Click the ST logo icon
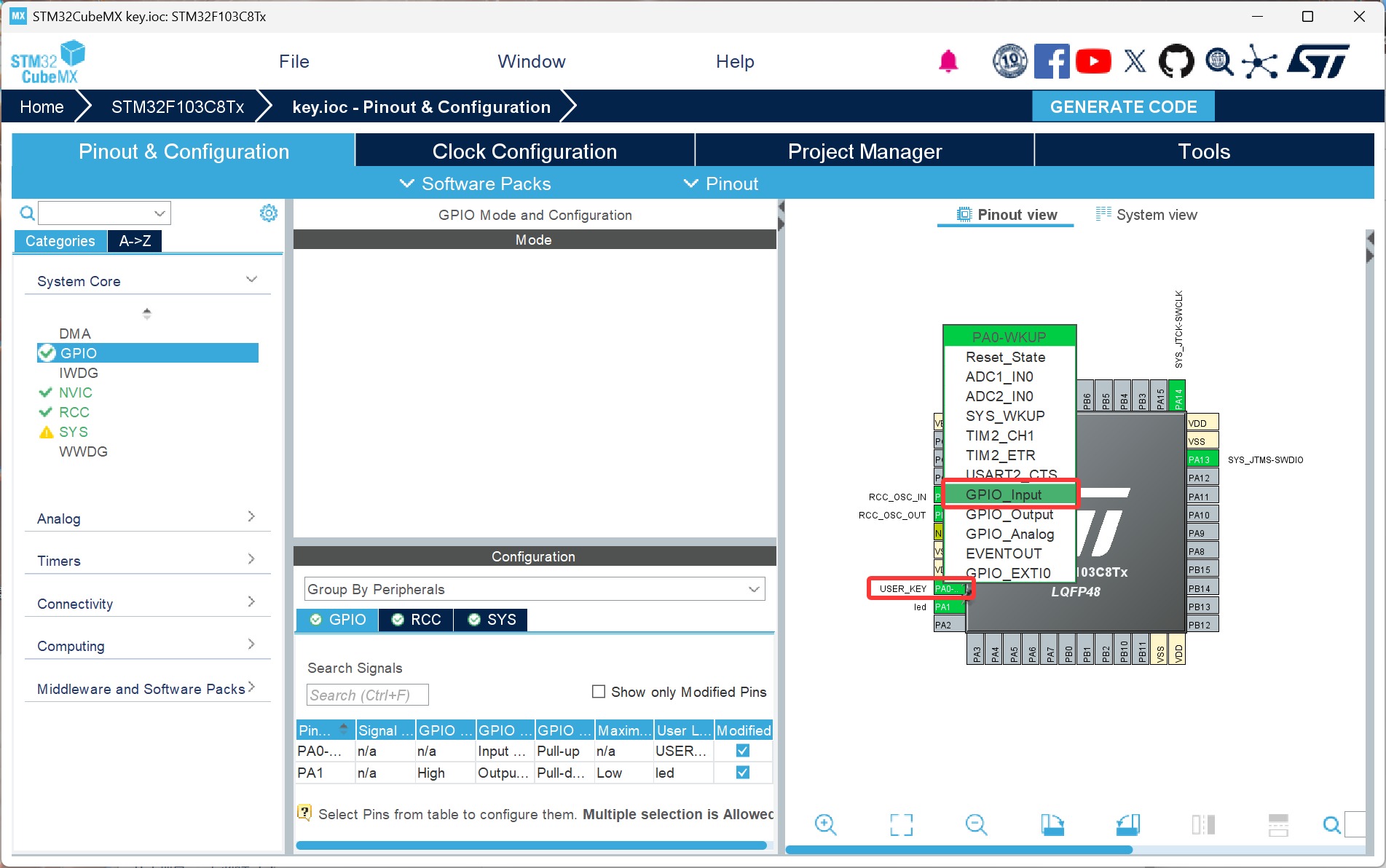Viewport: 1386px width, 868px height. (x=1319, y=61)
